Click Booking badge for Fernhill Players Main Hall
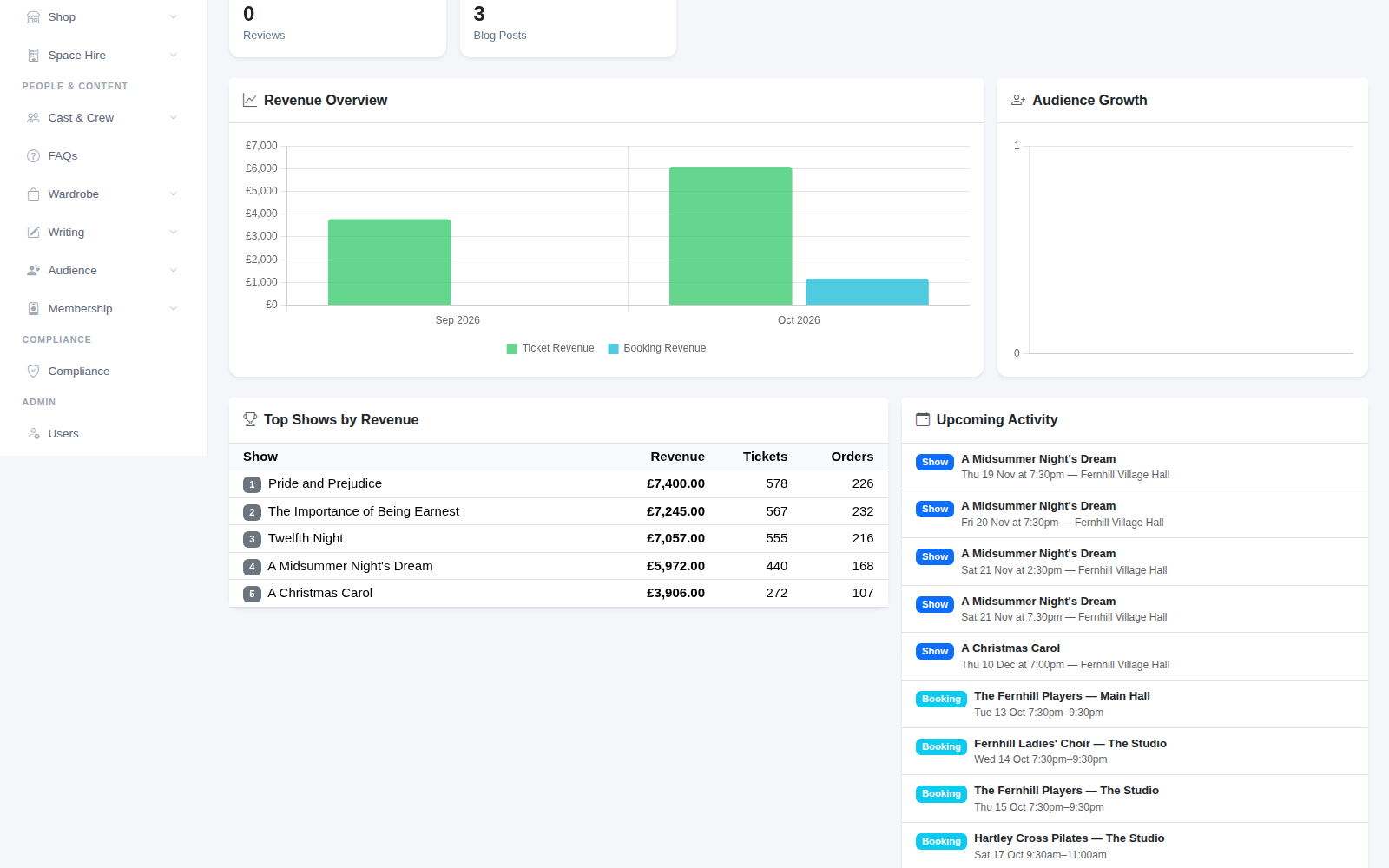 pos(941,700)
